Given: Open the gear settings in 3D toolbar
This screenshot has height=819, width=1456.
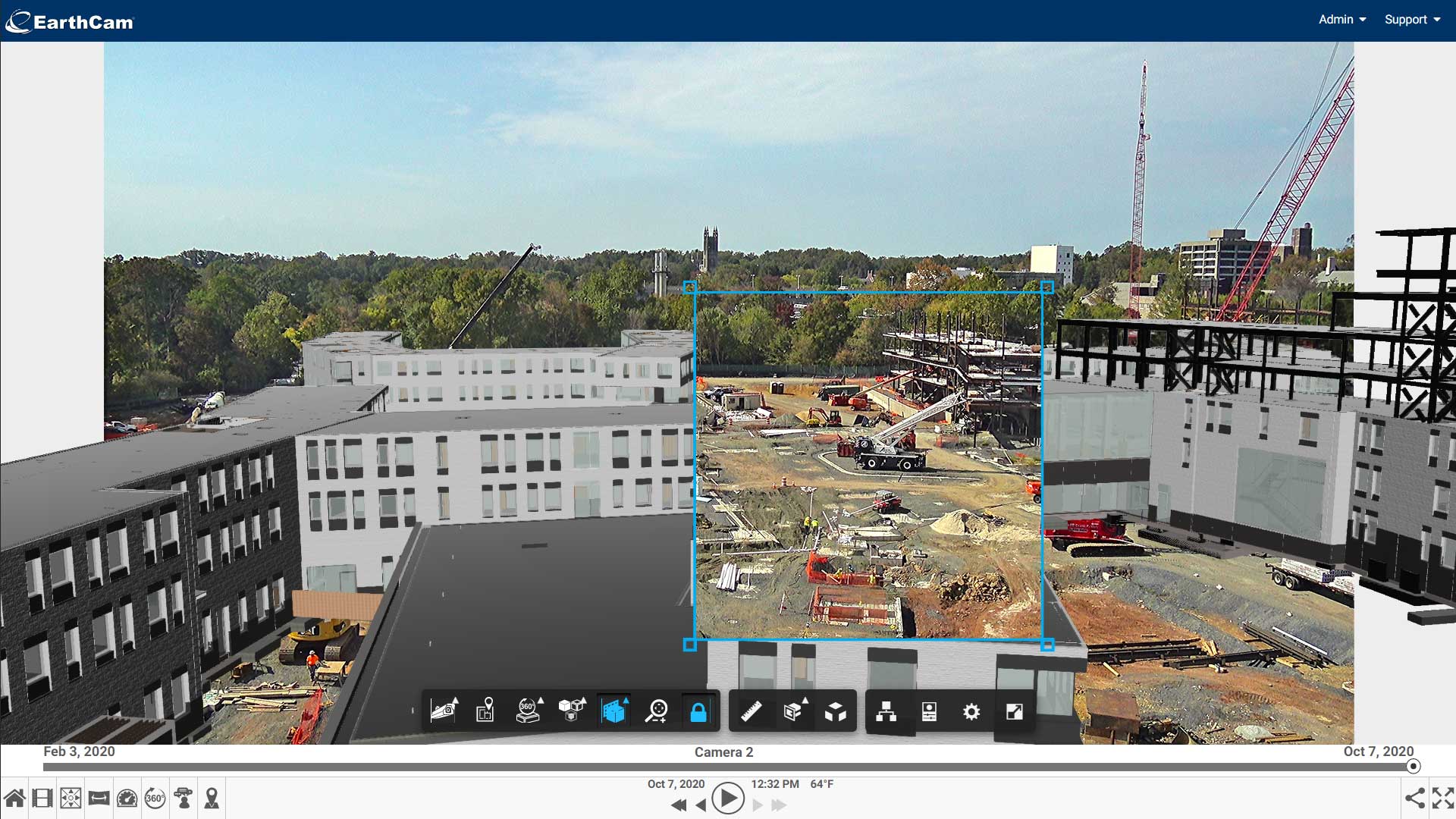Looking at the screenshot, I should point(971,711).
